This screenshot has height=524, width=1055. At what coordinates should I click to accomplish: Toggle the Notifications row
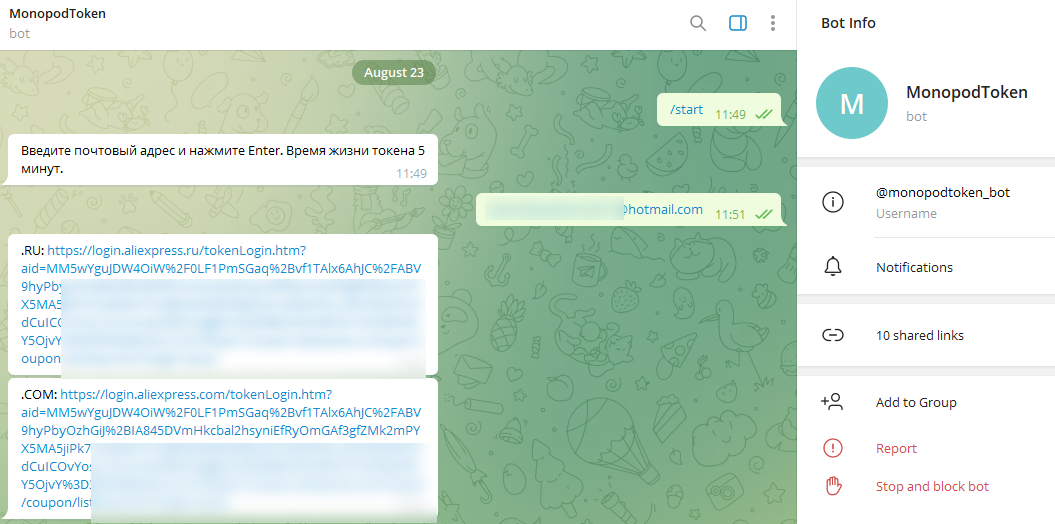[x=926, y=267]
